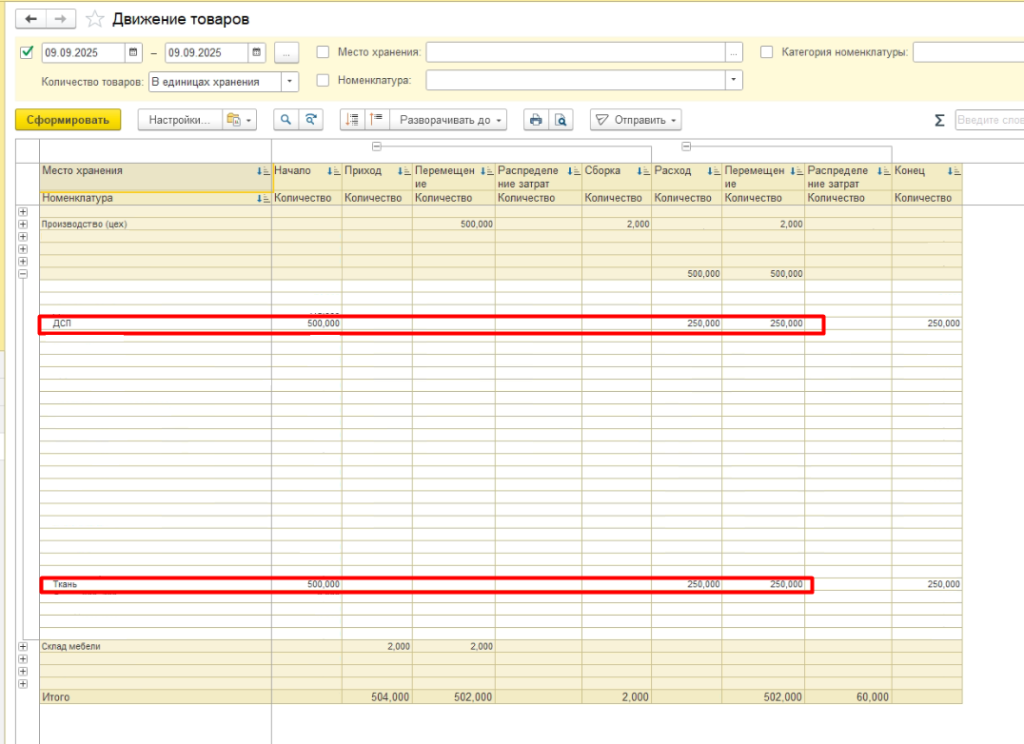Click the sigma sum icon
This screenshot has width=1024, height=744.
click(939, 120)
